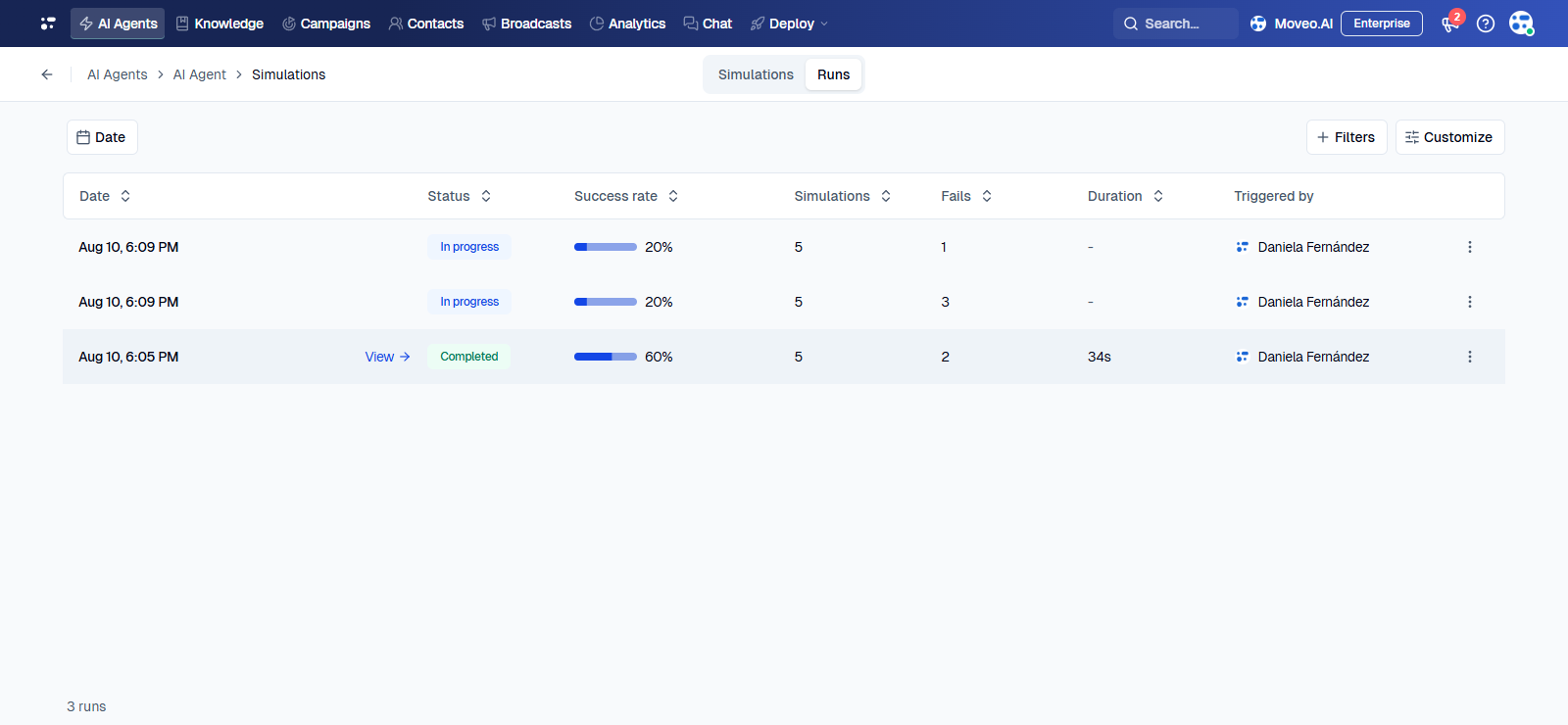Viewport: 1568px width, 725px height.
Task: Switch to the Simulations tab
Action: 756,74
